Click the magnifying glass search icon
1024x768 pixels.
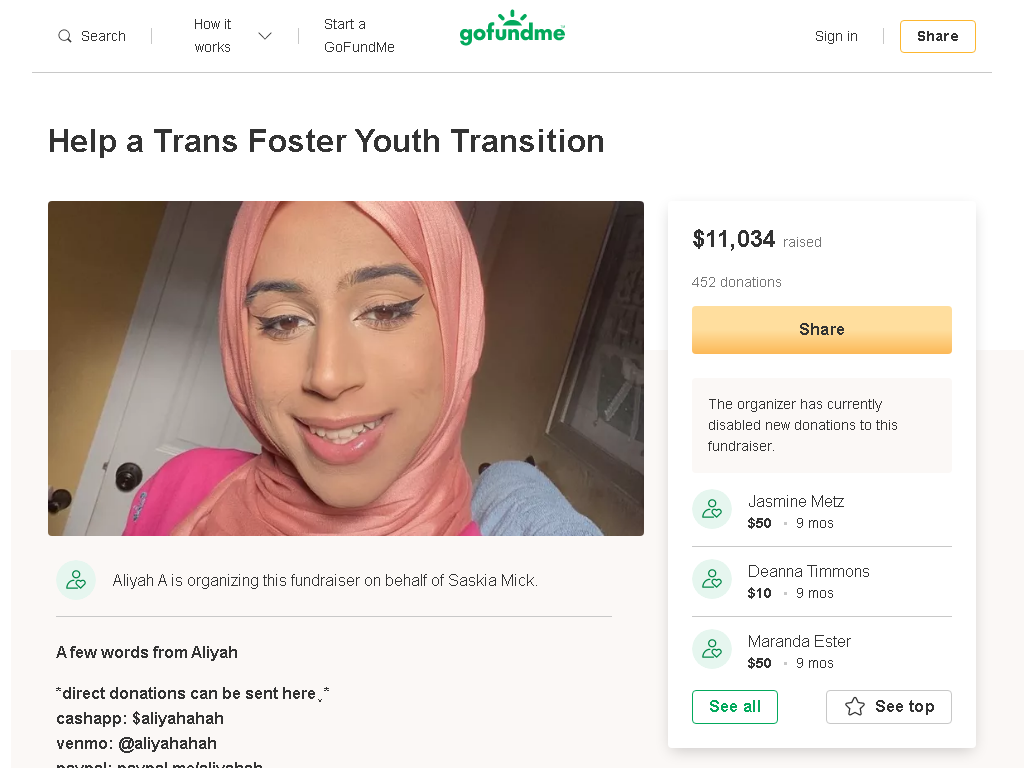pos(65,36)
